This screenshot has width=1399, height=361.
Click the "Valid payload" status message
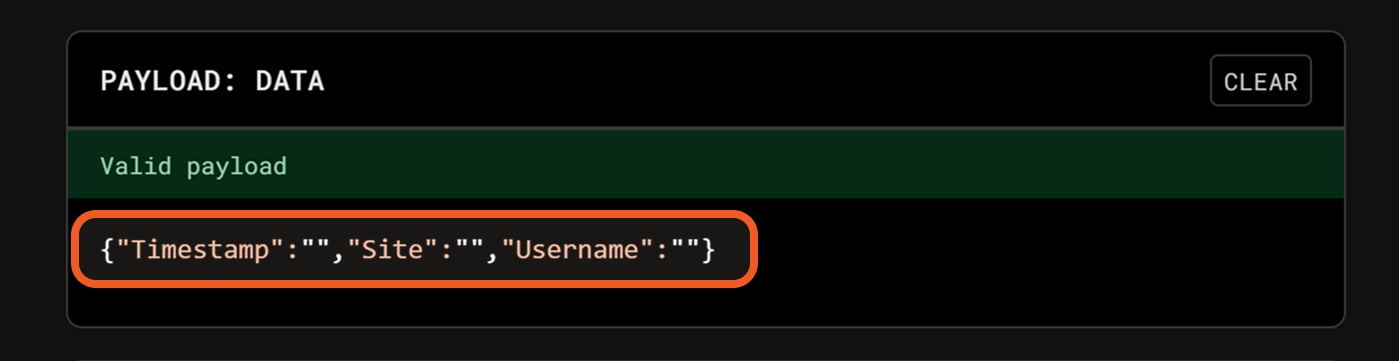coord(193,165)
